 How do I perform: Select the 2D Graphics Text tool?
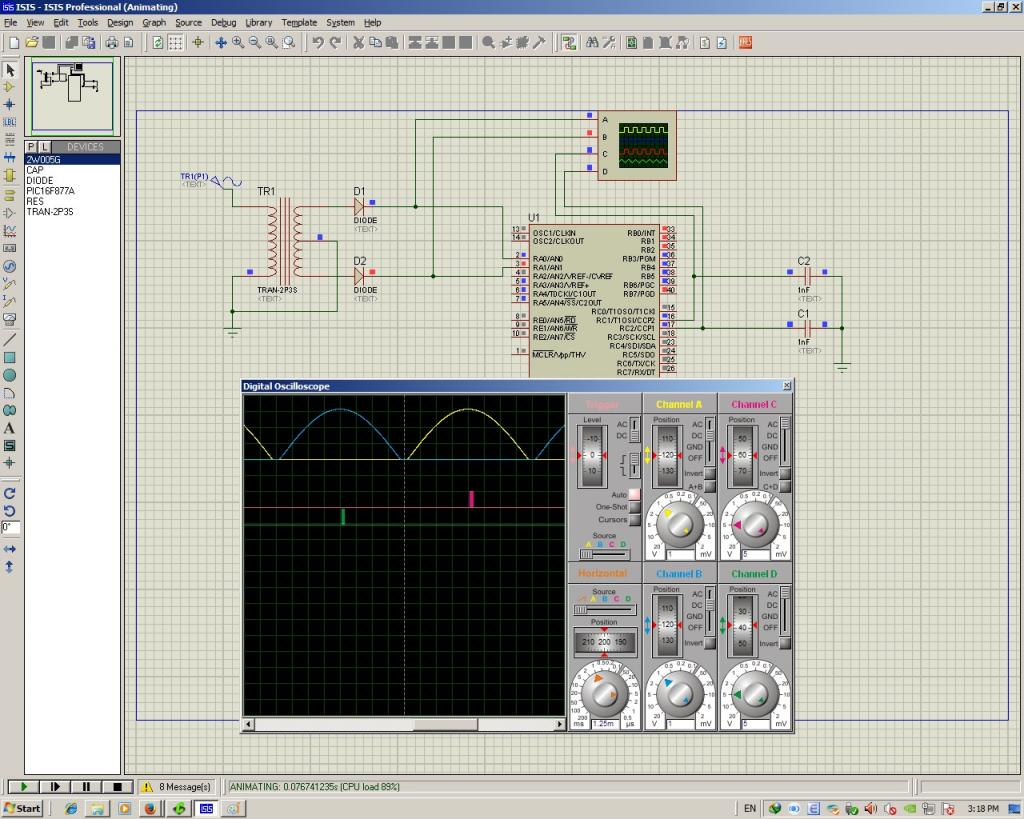10,428
